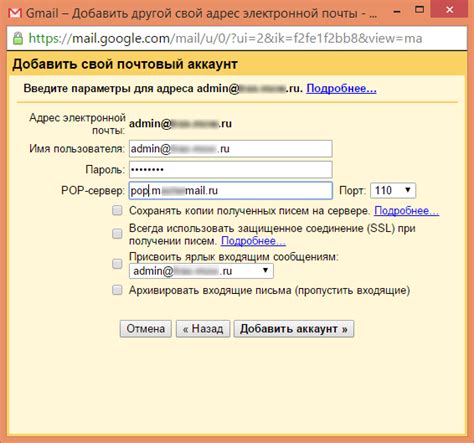474x443 pixels.
Task: Click Добавить аккаунт » button
Action: 294,329
